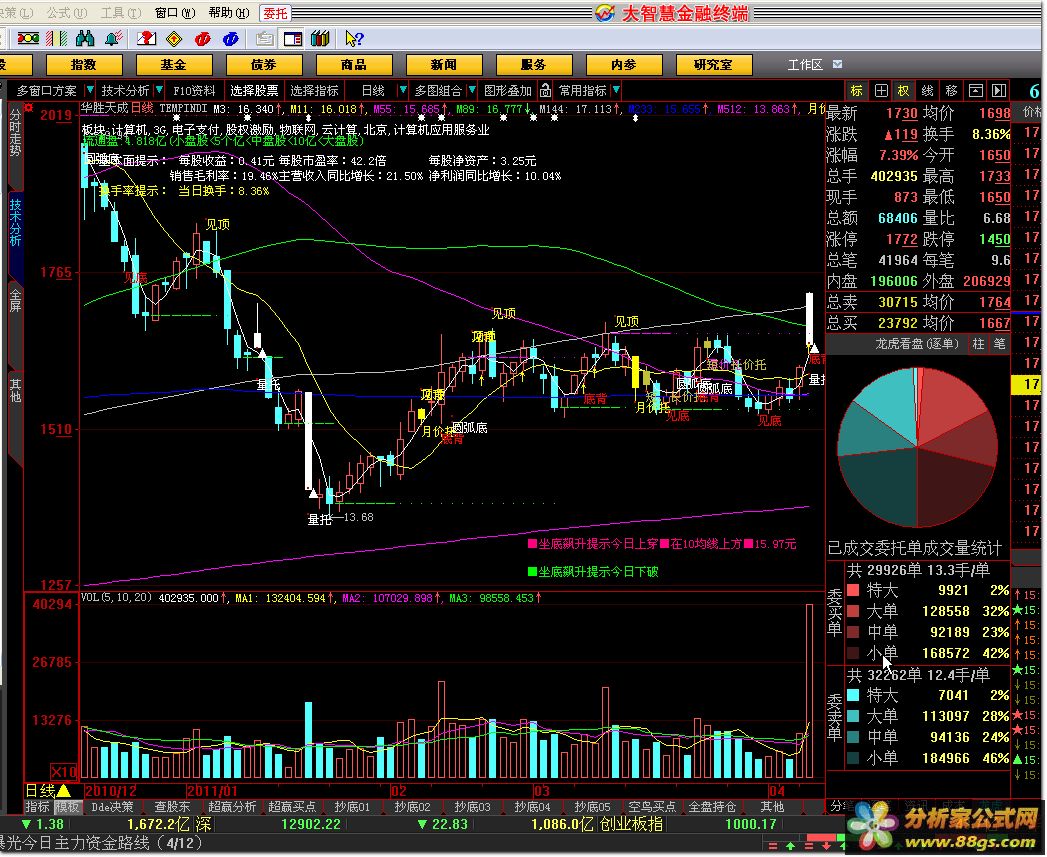
Task: Switch to the 模板 bottom tab
Action: pos(67,807)
